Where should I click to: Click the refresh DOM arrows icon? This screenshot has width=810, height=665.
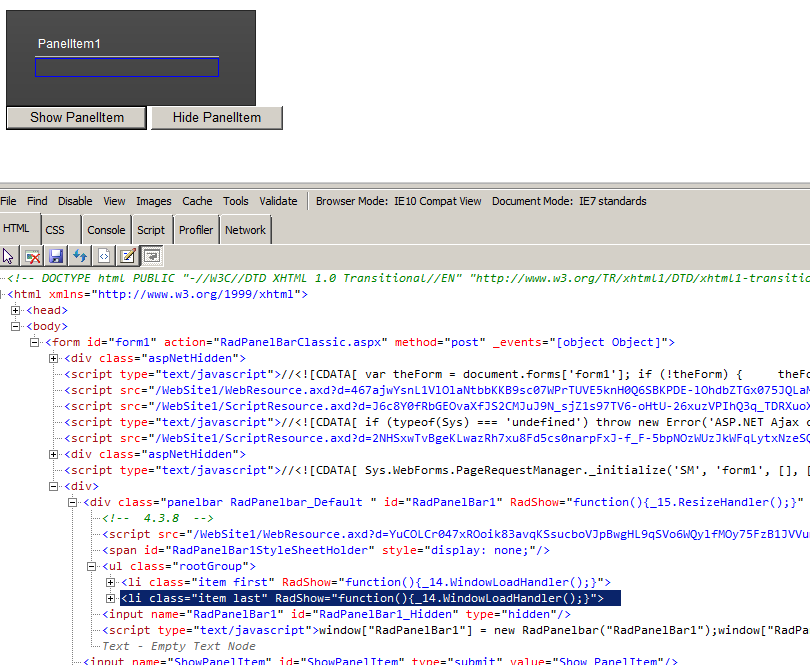[80, 256]
